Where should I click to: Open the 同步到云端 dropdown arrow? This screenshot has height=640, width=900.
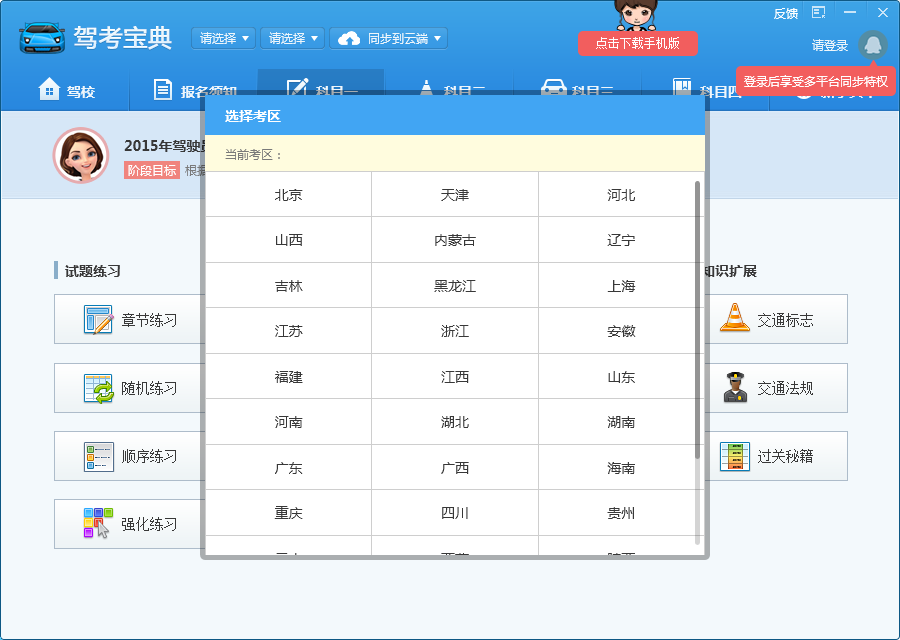438,38
